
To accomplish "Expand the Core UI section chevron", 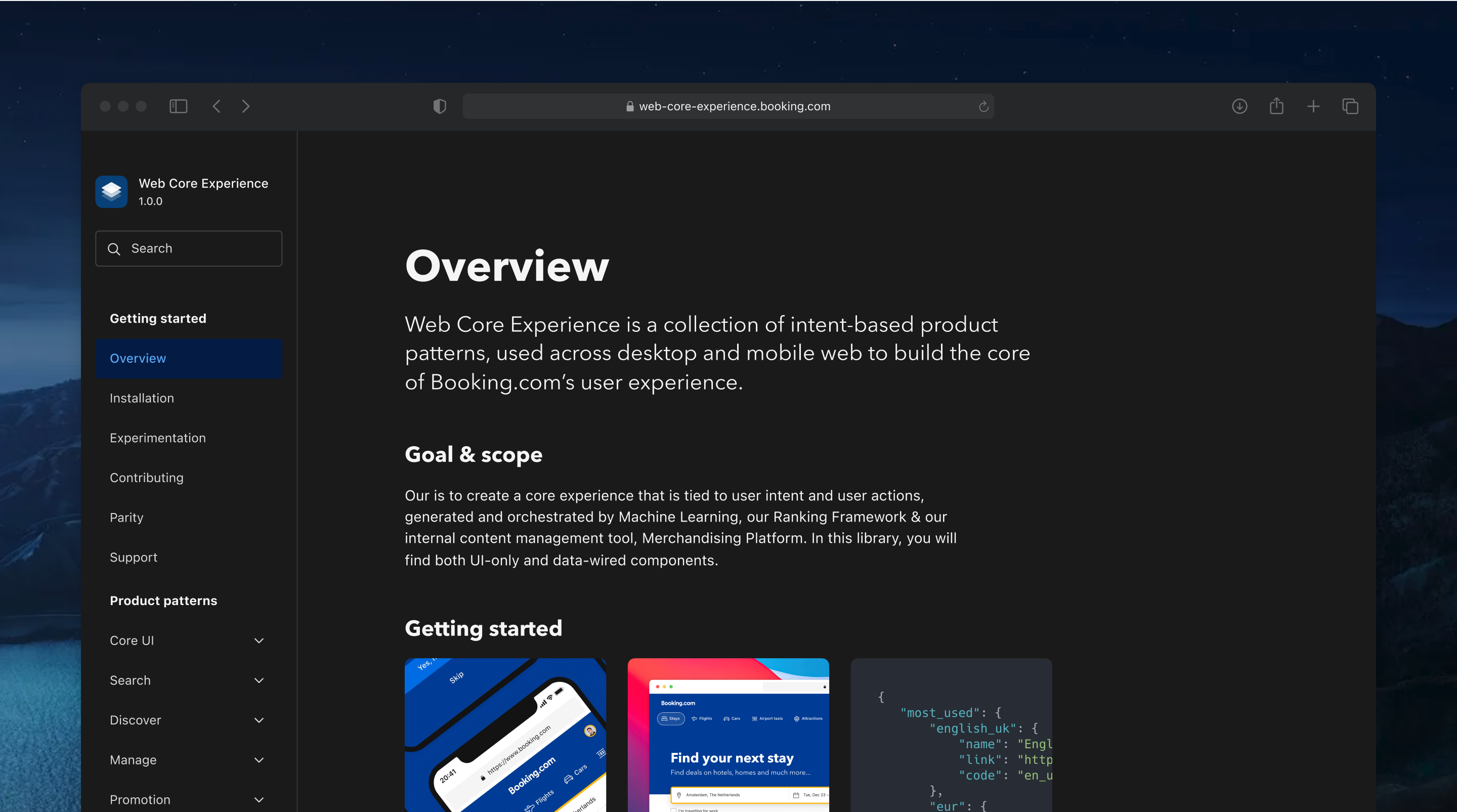I will (259, 640).
